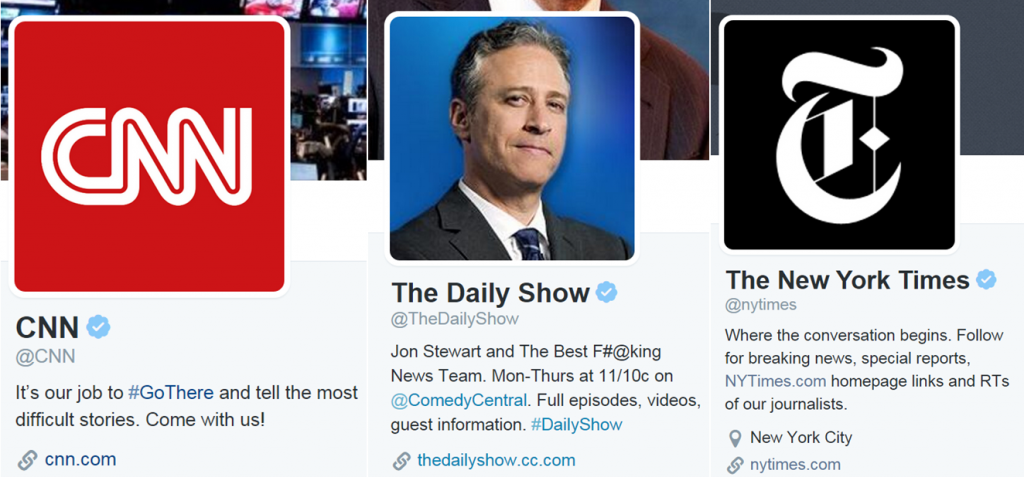Click The New York Times verified badge
1024x477 pixels.
click(986, 280)
